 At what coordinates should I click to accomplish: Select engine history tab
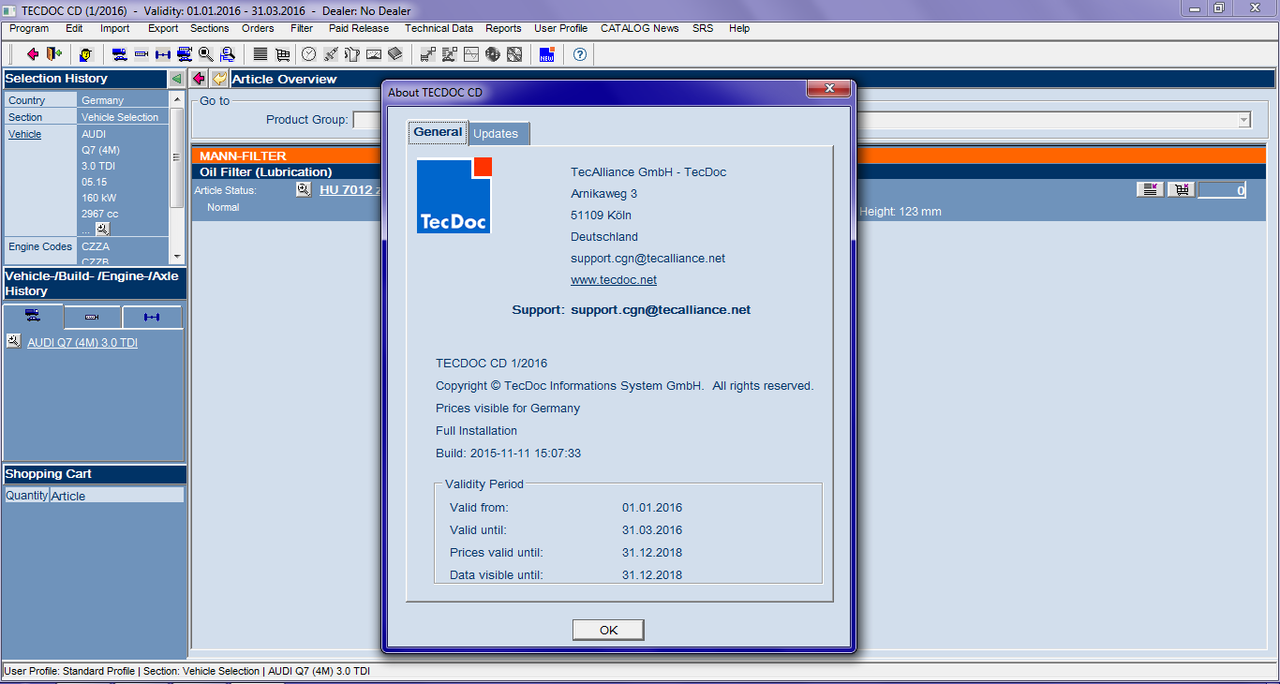[92, 317]
